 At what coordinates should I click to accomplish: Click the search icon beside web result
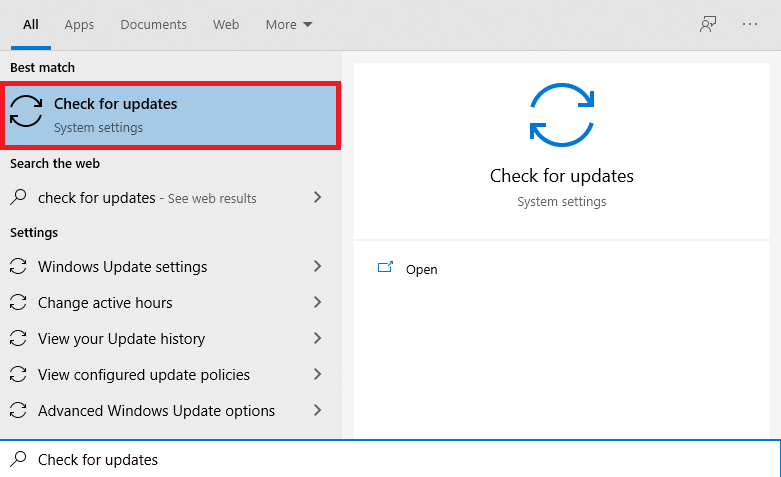coord(18,198)
